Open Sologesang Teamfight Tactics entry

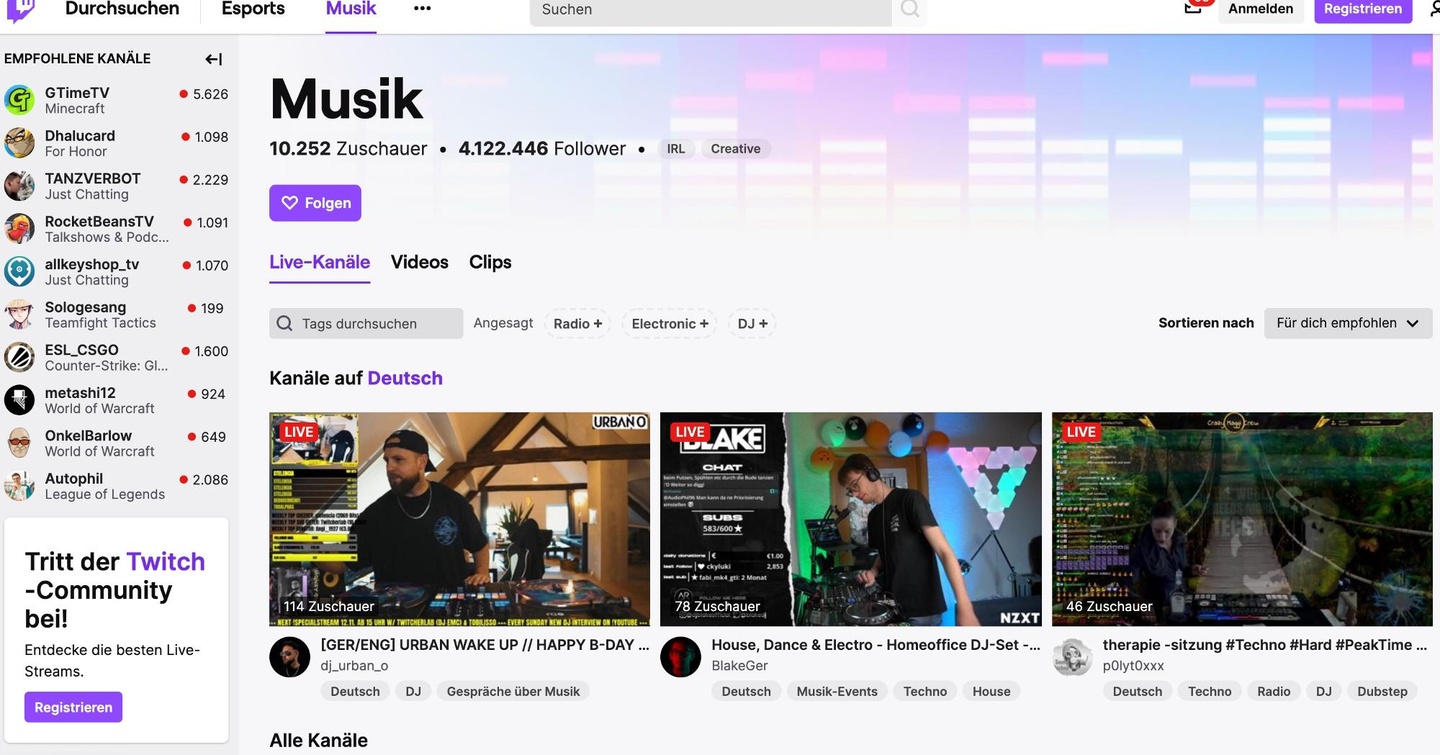119,314
